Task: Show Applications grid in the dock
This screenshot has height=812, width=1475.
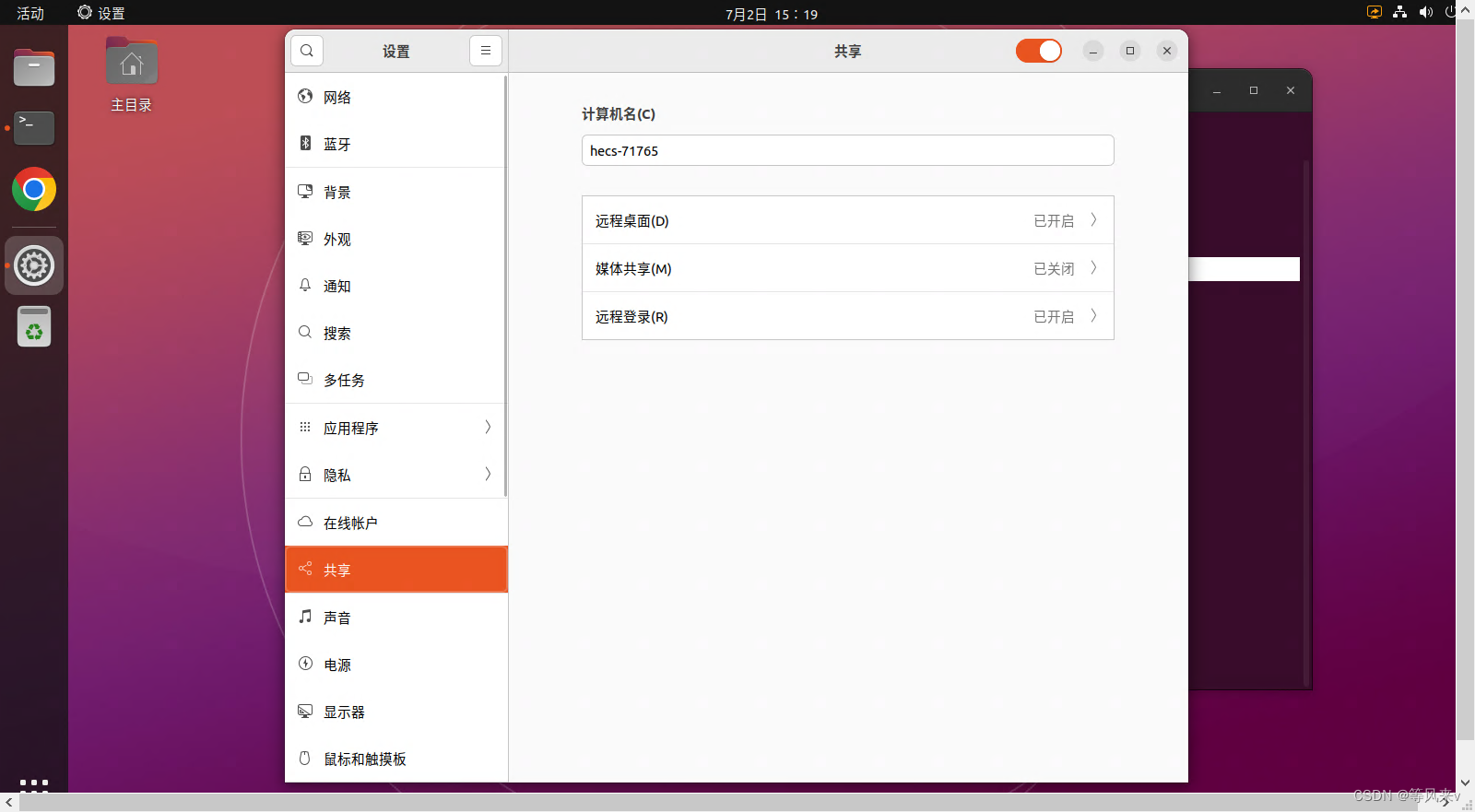Action: coord(34,785)
